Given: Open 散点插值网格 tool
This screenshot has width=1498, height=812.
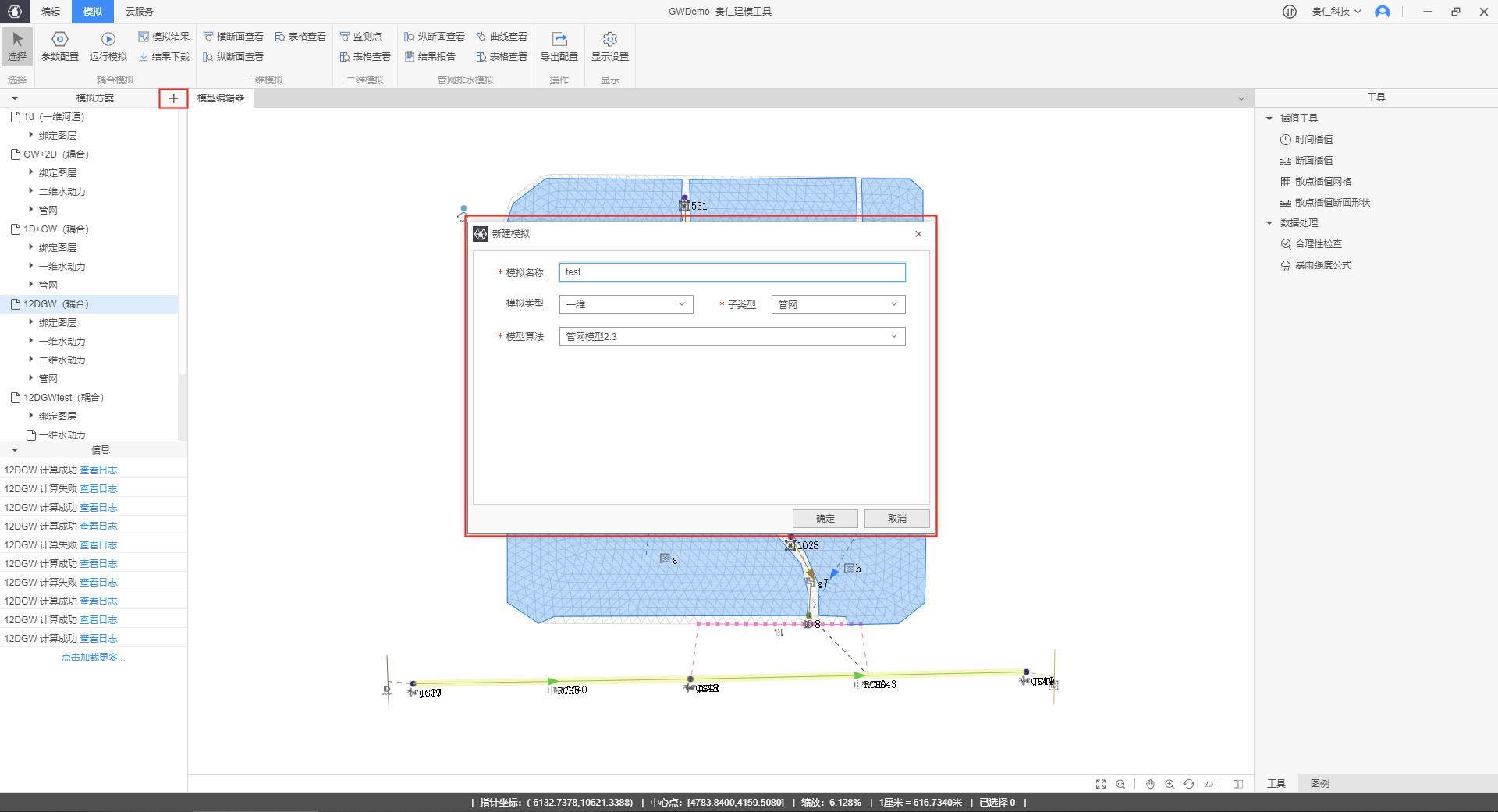Looking at the screenshot, I should click(1316, 182).
